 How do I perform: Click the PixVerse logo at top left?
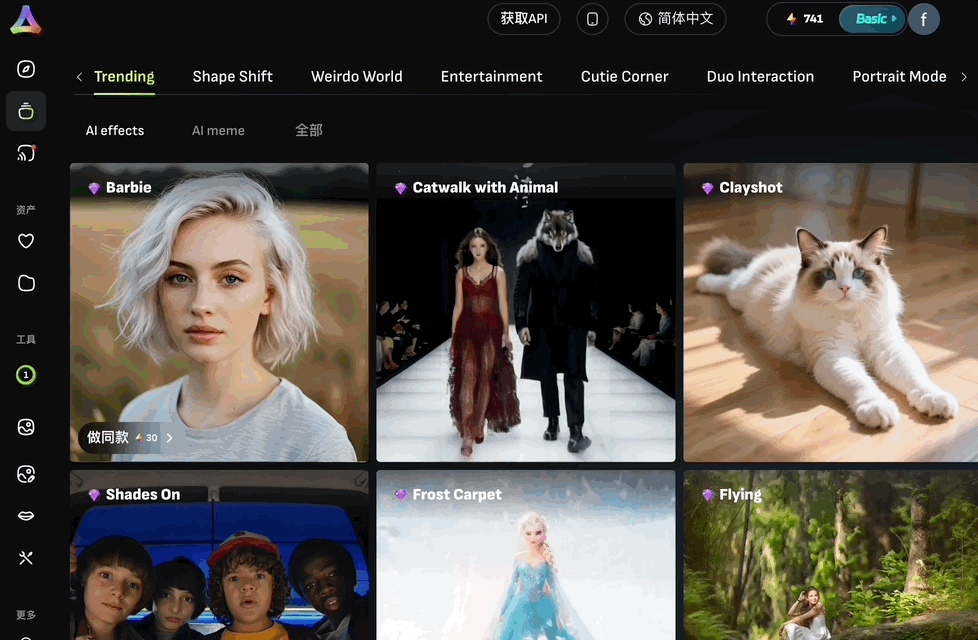coord(26,20)
